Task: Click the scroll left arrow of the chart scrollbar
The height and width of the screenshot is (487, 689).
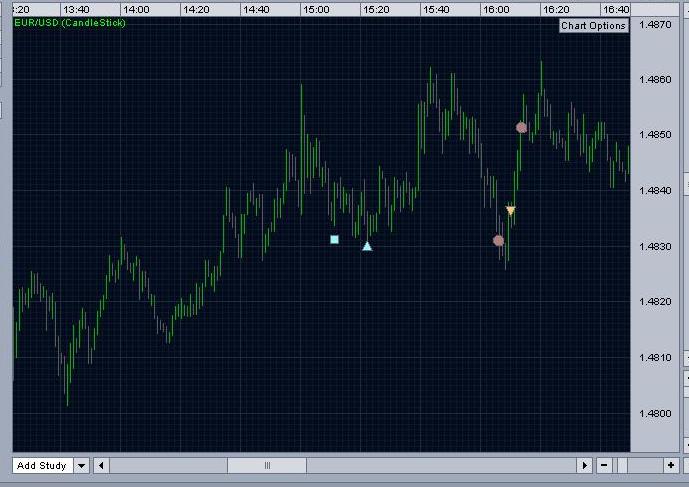Action: pyautogui.click(x=102, y=465)
